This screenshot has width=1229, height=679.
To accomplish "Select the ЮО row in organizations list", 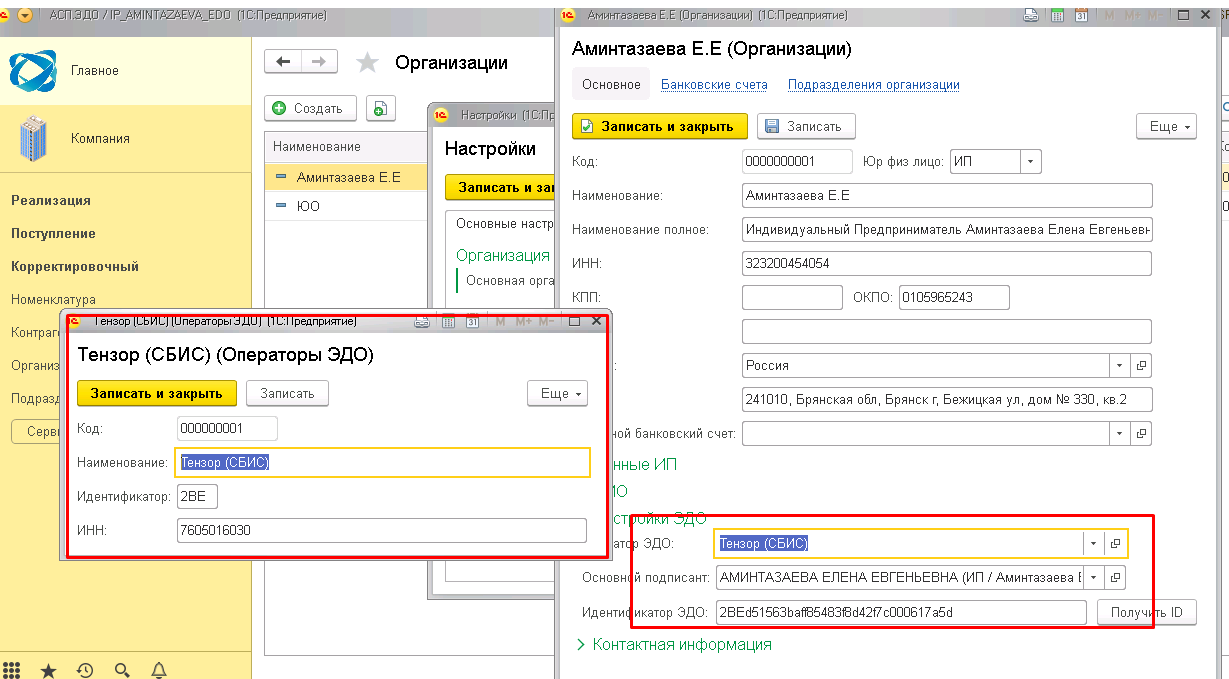I will (x=308, y=206).
